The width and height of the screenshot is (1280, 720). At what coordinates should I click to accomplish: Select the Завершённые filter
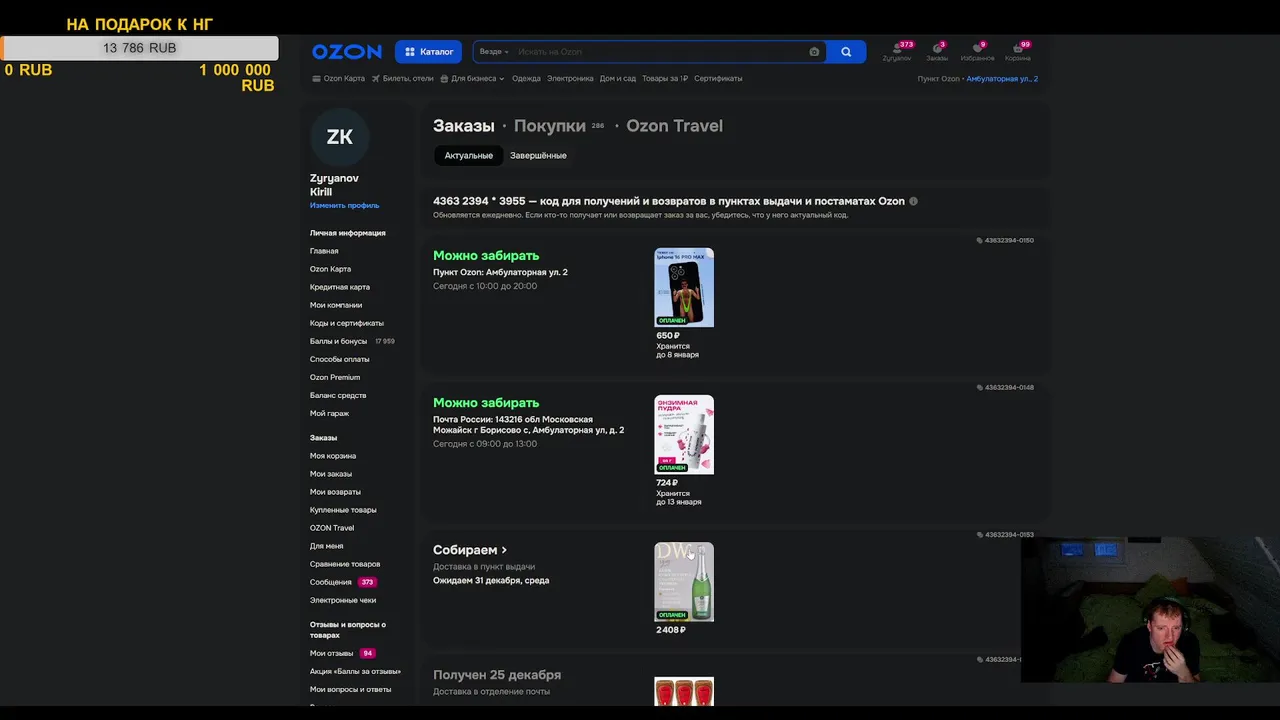coord(538,155)
